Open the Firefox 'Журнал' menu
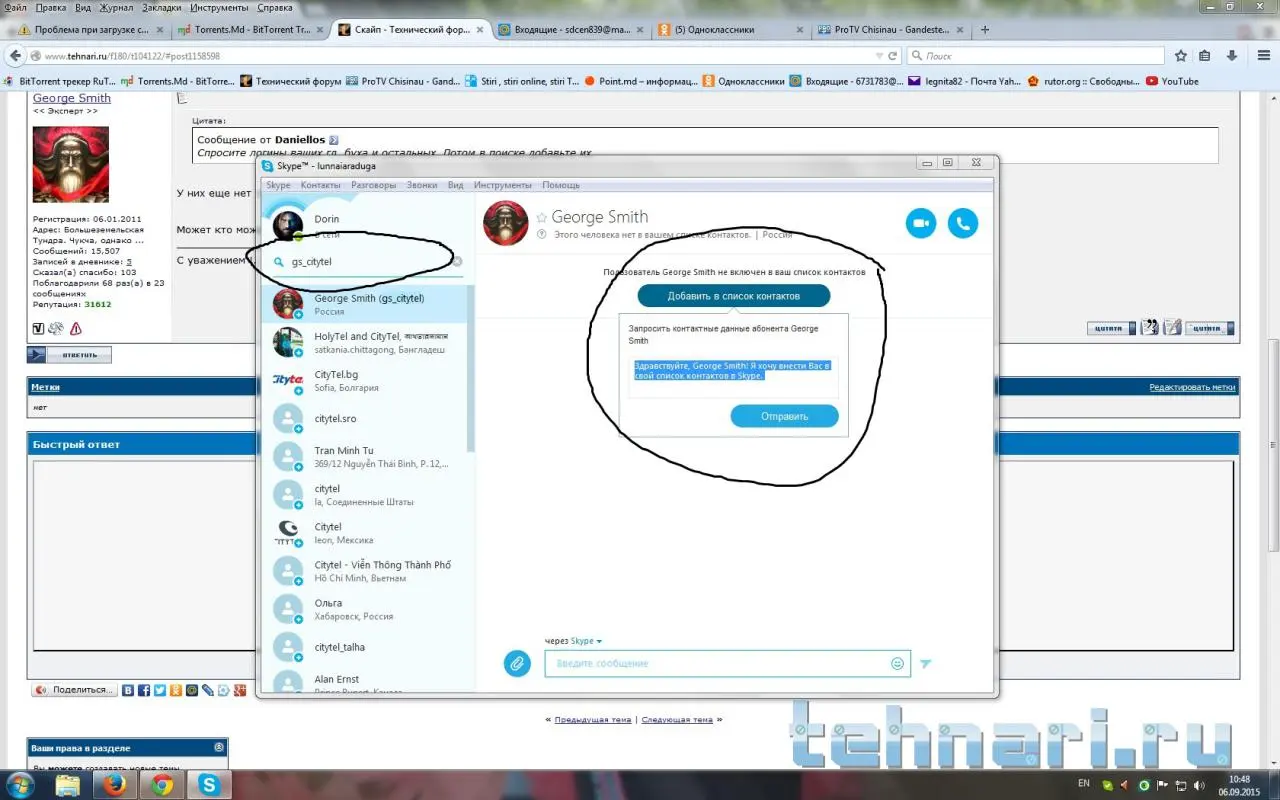Viewport: 1280px width, 800px height. [x=116, y=7]
